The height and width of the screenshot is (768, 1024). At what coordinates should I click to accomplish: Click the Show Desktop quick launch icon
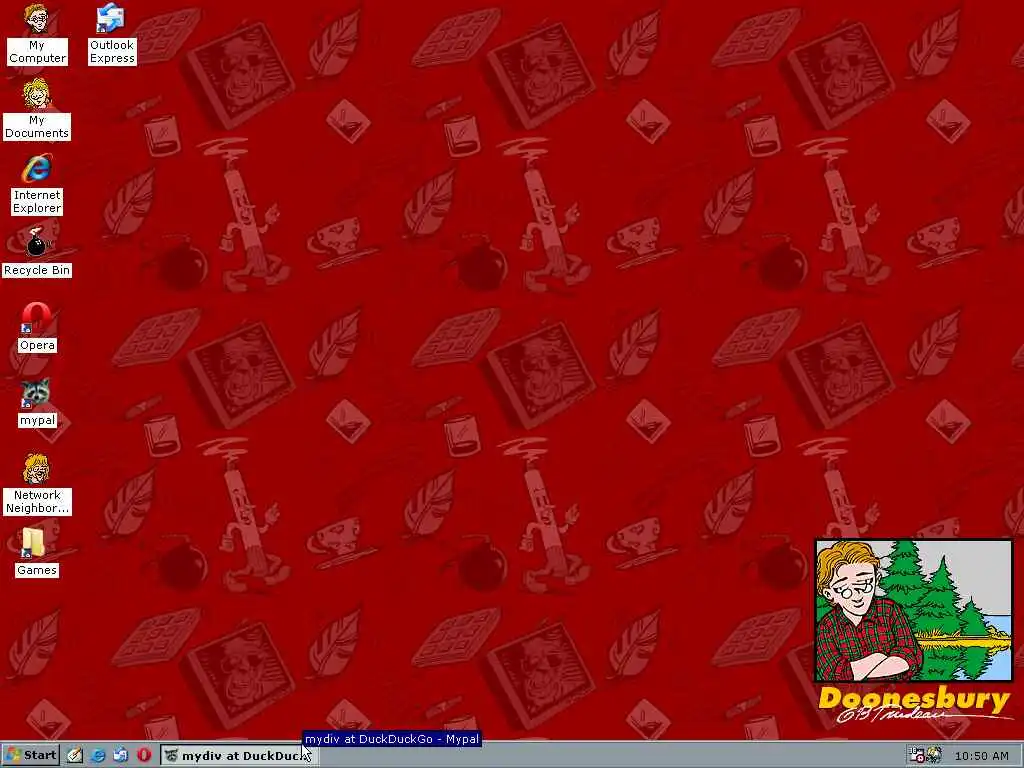tap(75, 756)
